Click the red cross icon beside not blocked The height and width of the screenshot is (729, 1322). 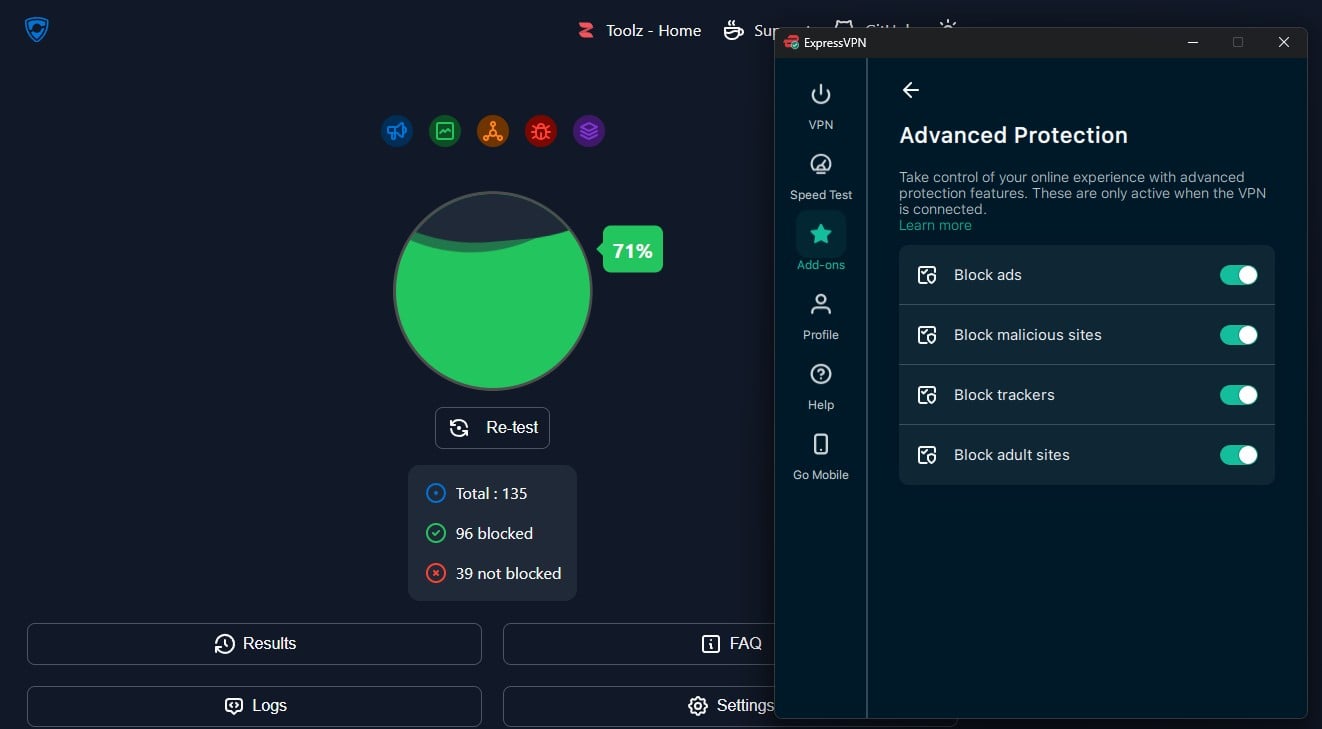click(x=436, y=573)
